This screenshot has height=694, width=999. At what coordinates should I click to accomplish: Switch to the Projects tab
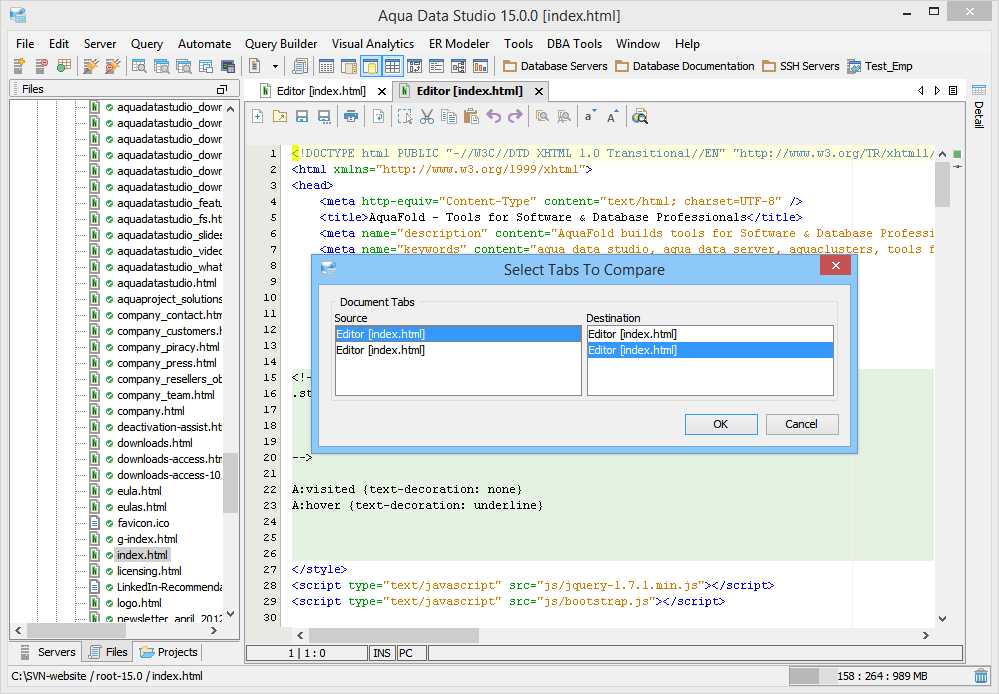tap(169, 652)
